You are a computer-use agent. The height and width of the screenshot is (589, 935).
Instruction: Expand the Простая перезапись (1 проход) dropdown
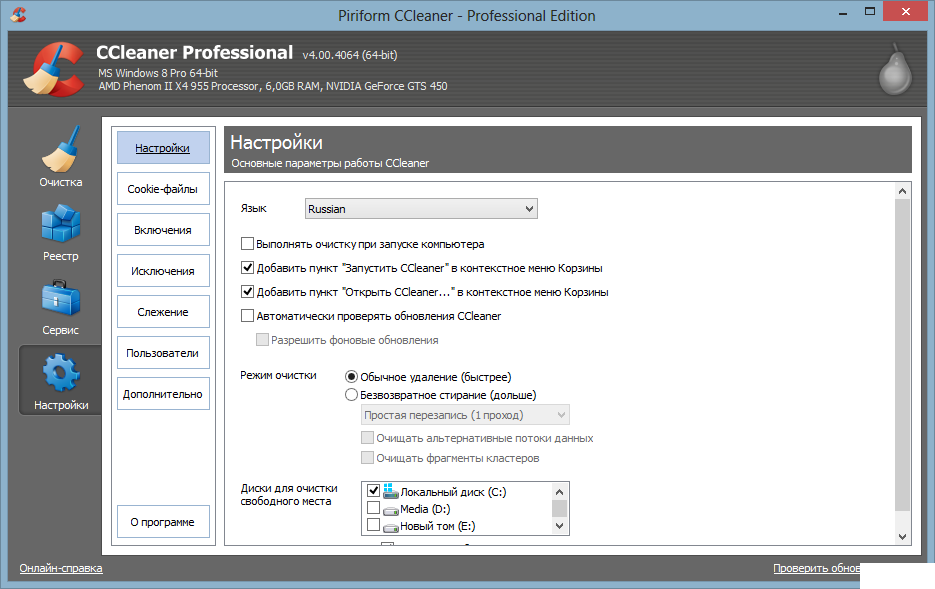(465, 415)
